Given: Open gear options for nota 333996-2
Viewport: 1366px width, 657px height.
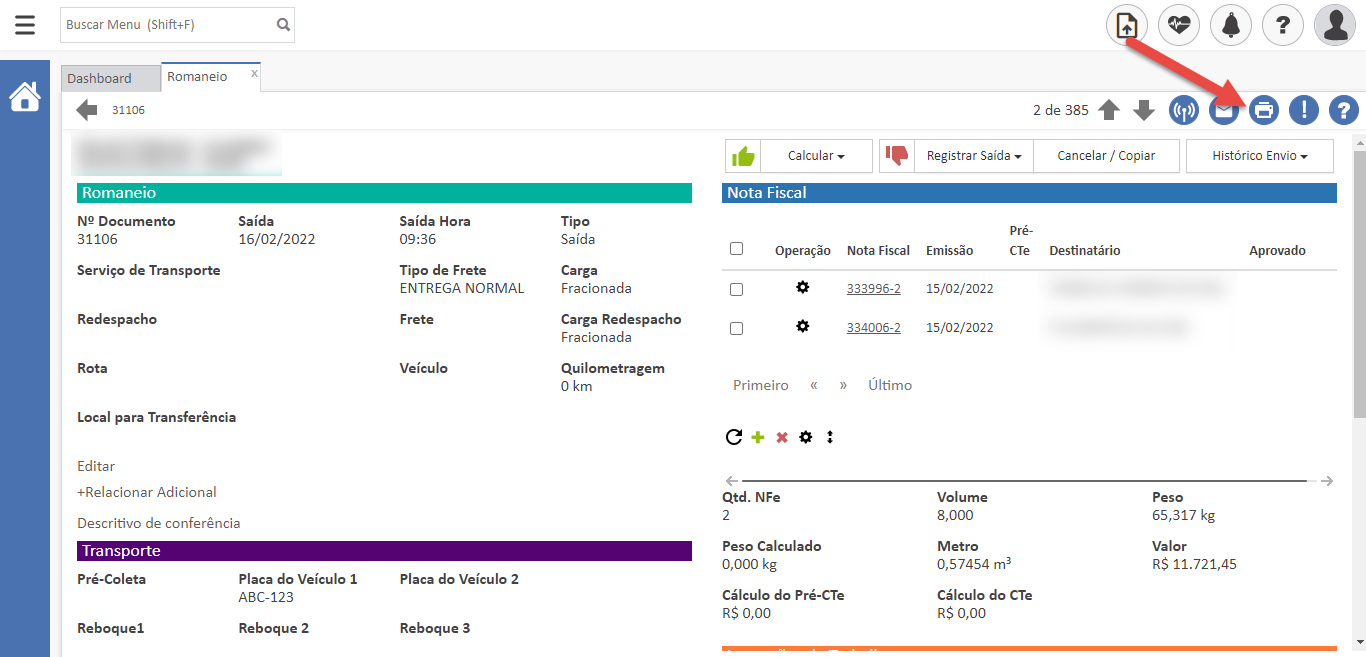Looking at the screenshot, I should pyautogui.click(x=802, y=288).
